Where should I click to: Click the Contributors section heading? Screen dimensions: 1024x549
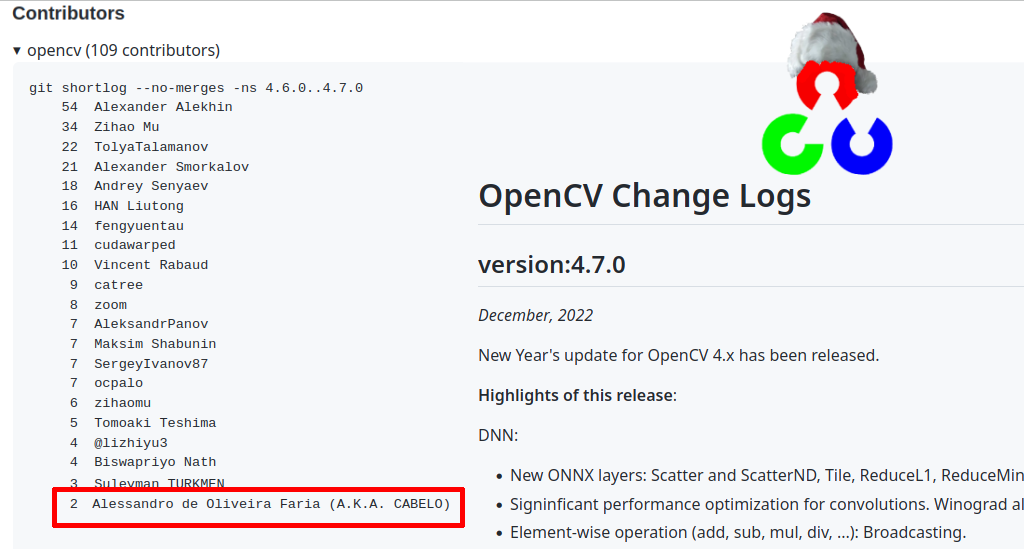coord(68,14)
